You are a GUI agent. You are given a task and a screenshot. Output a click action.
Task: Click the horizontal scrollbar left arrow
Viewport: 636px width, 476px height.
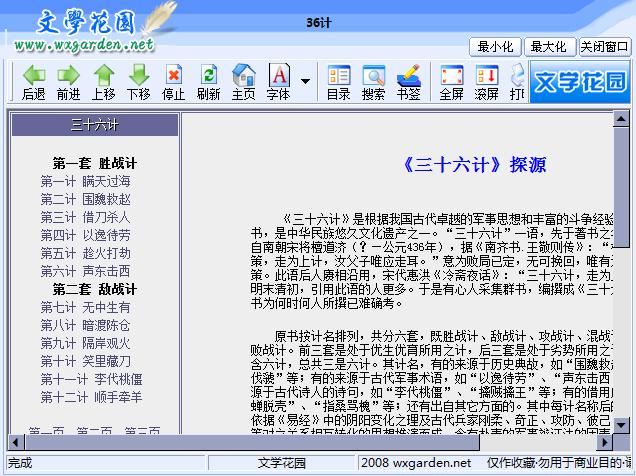[x=15, y=442]
